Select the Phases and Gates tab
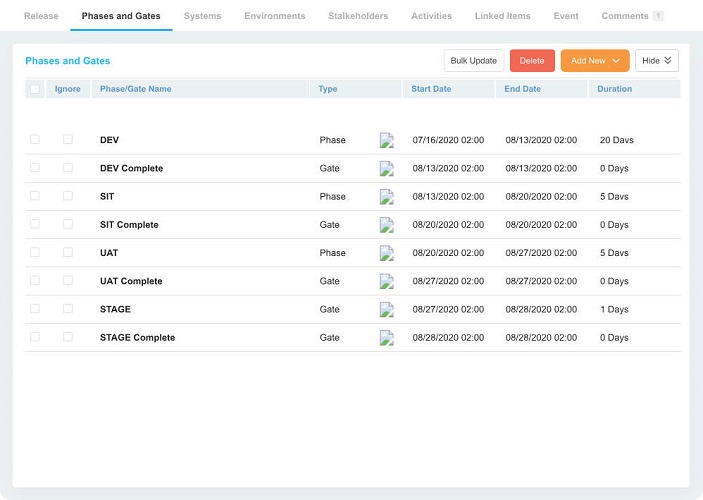The height and width of the screenshot is (500, 703). click(121, 16)
